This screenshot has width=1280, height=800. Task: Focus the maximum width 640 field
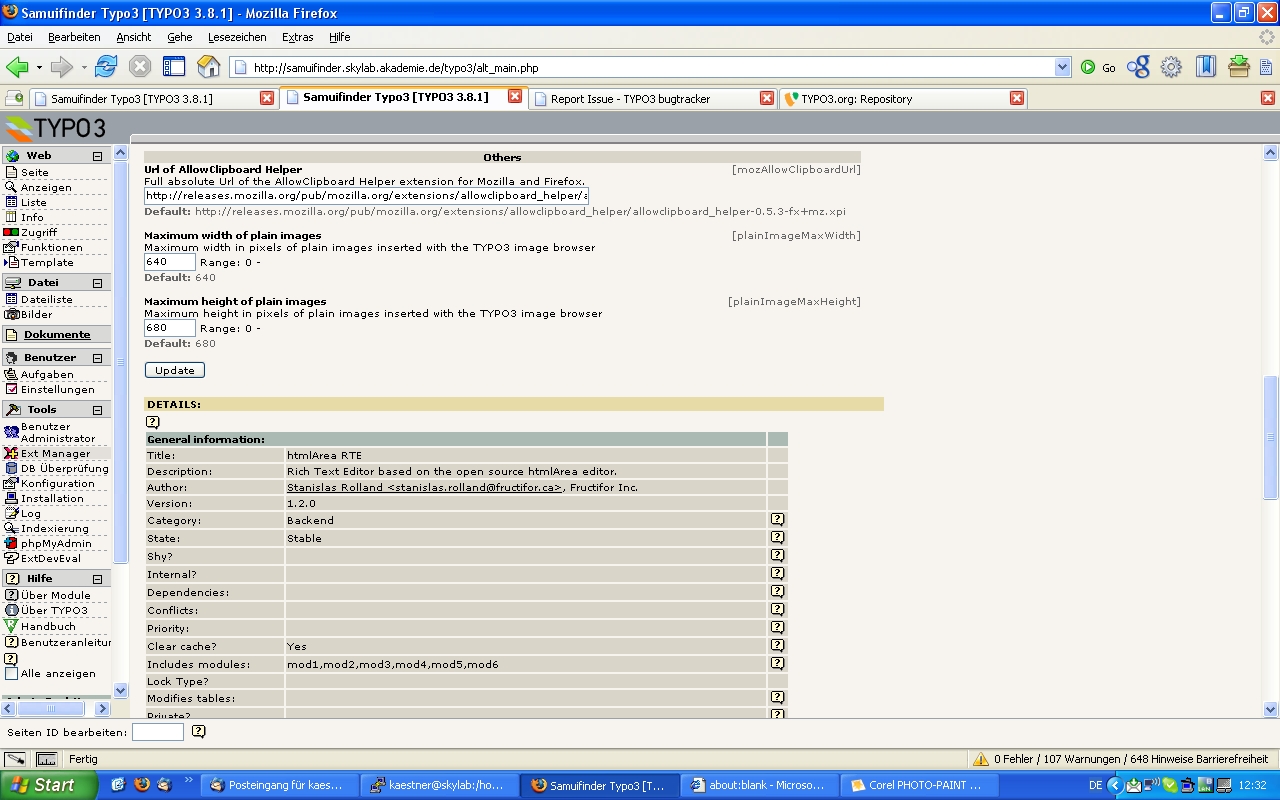tap(170, 262)
